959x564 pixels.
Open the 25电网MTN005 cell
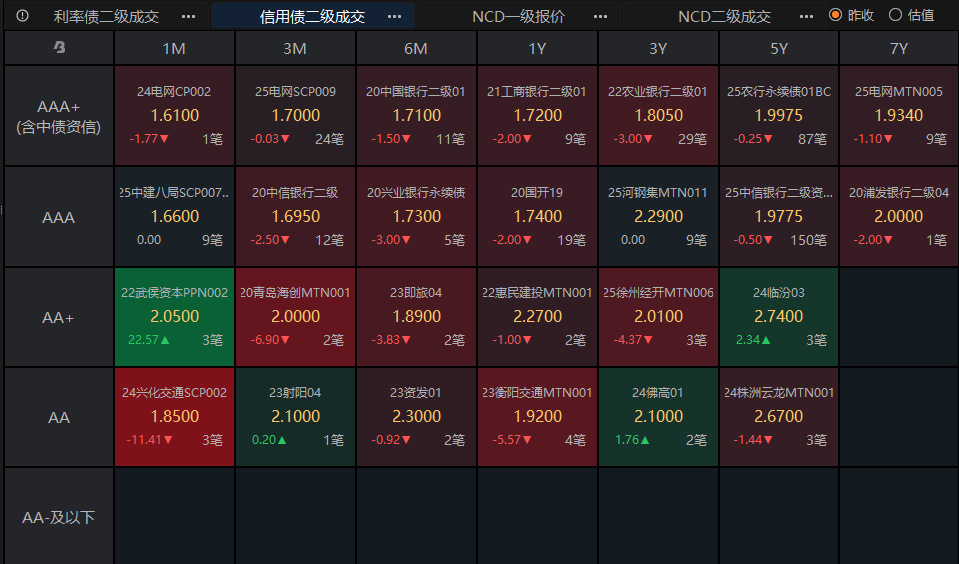click(899, 116)
